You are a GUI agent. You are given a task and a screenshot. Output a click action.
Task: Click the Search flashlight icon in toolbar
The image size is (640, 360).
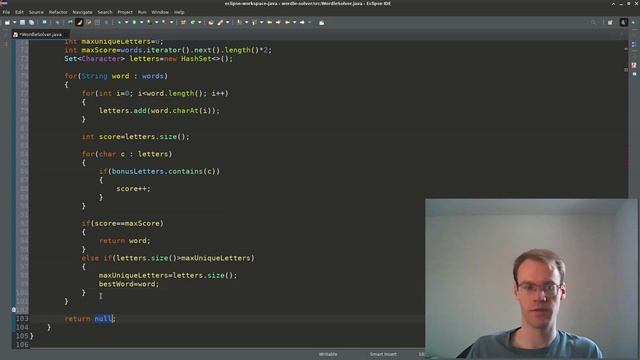click(x=220, y=22)
